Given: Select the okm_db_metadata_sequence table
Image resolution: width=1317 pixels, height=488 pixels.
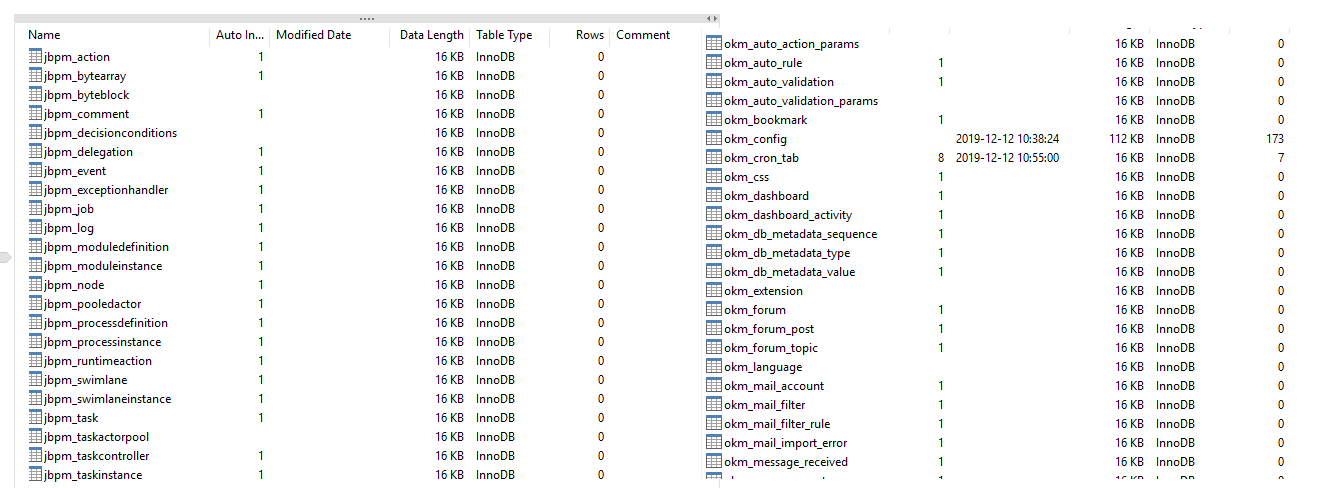Looking at the screenshot, I should 800,234.
